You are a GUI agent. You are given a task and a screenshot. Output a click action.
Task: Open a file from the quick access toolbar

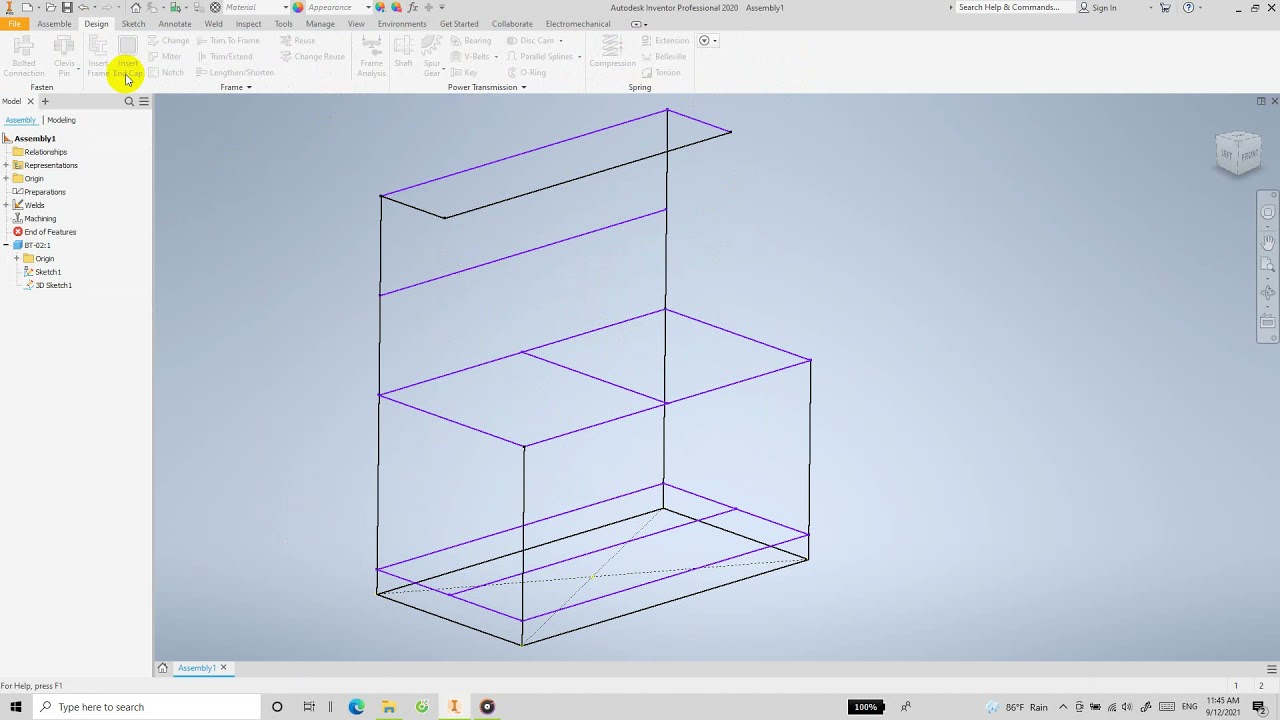tap(52, 7)
